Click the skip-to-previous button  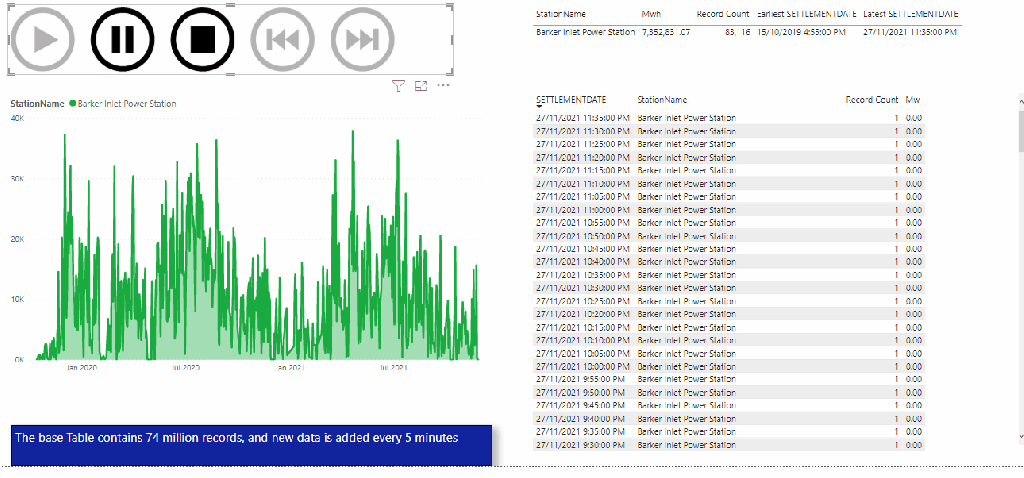coord(283,39)
